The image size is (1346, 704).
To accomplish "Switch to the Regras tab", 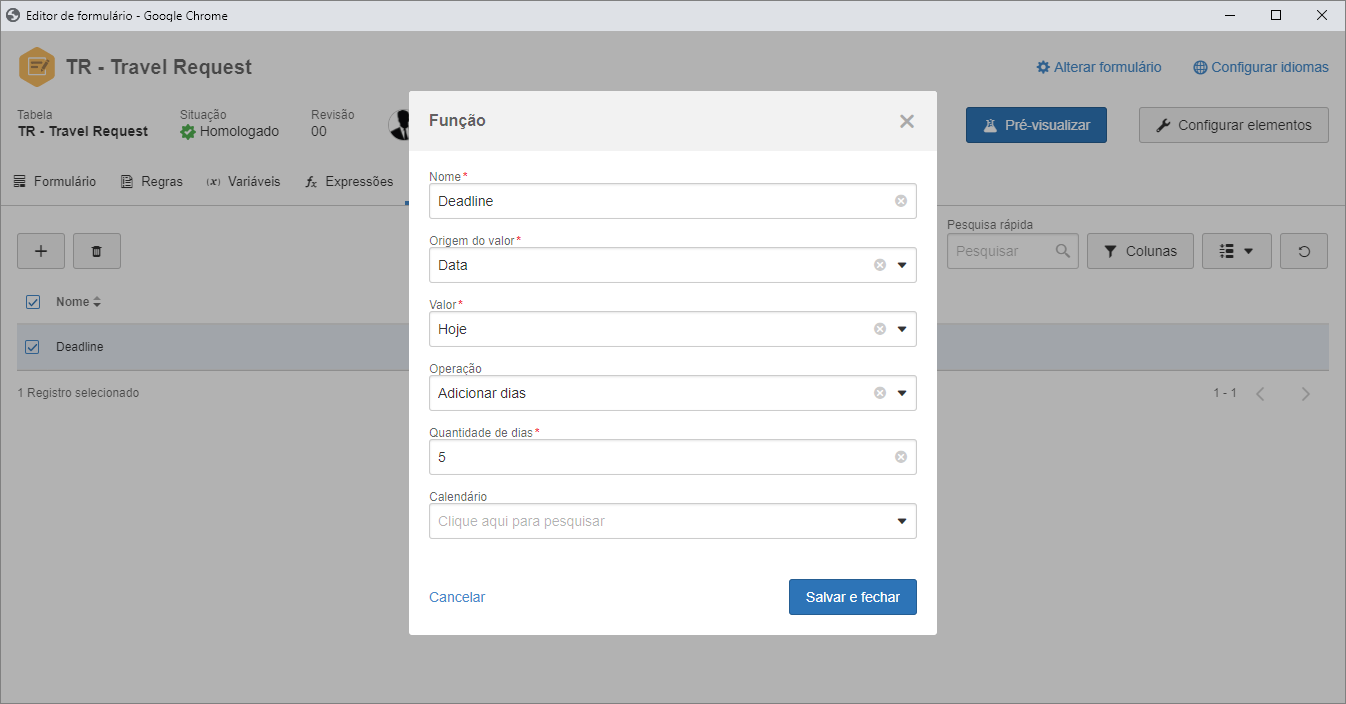I will [x=152, y=182].
